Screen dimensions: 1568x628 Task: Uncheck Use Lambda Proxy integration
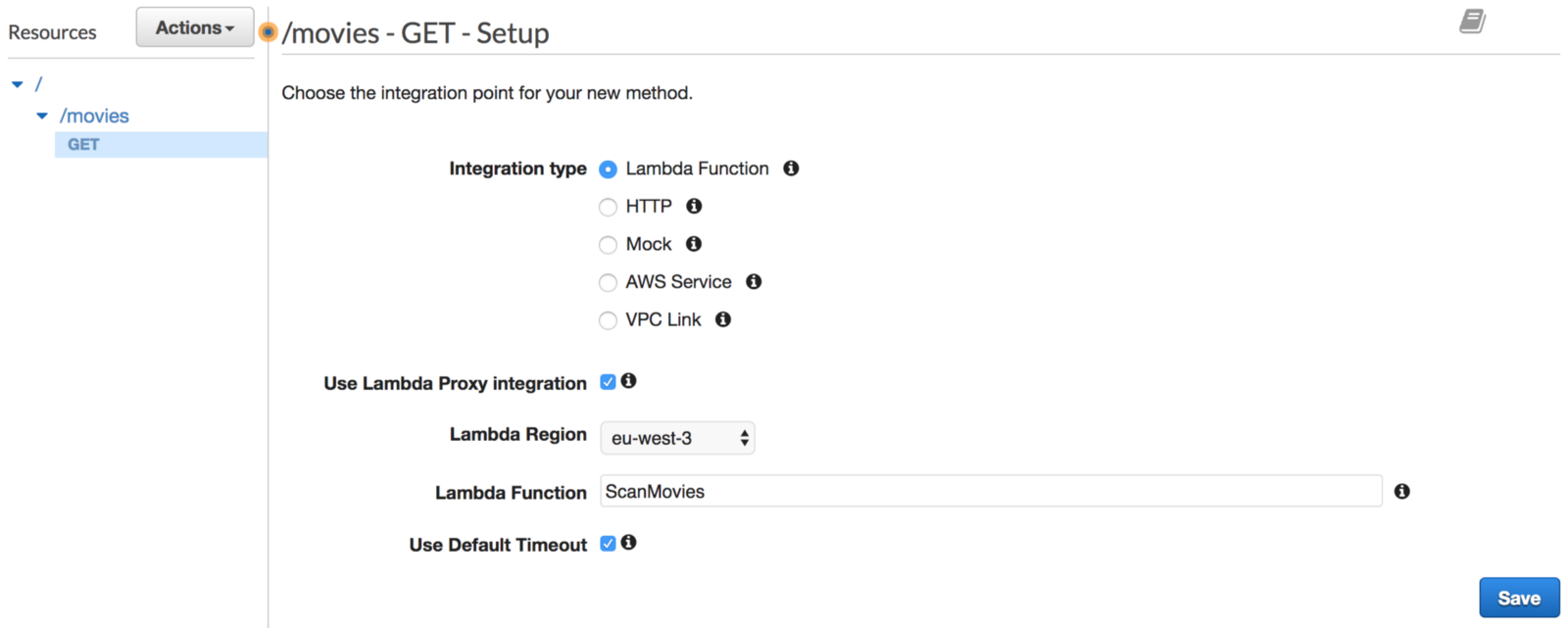point(609,382)
